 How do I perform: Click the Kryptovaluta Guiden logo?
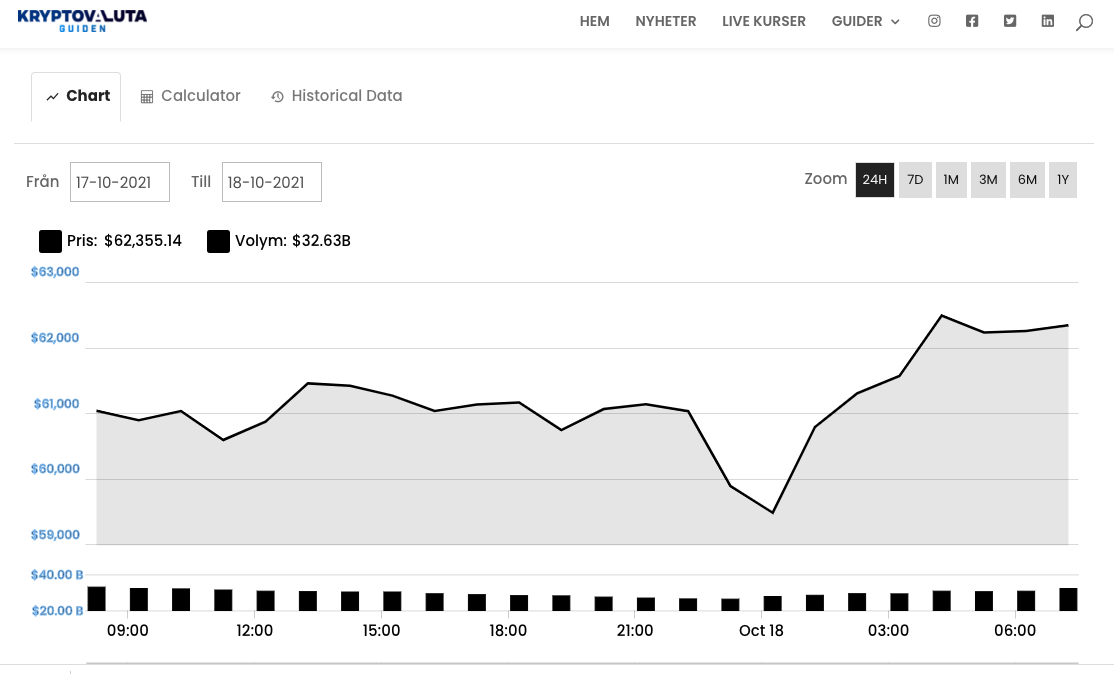click(83, 20)
